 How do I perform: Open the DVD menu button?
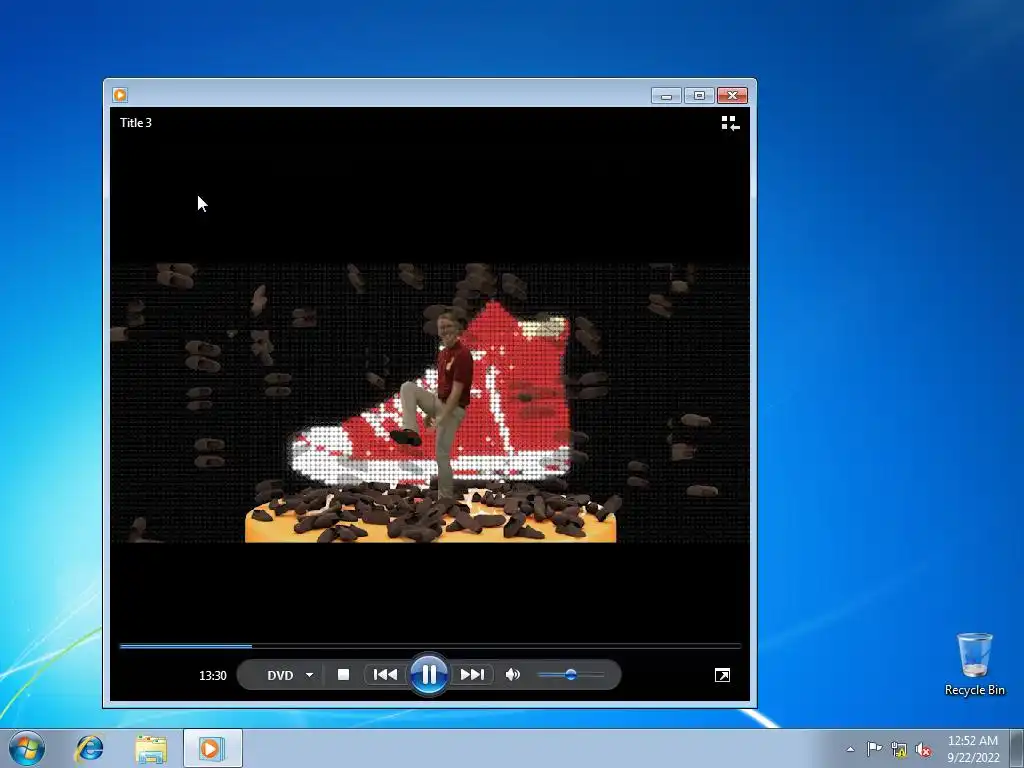[280, 675]
